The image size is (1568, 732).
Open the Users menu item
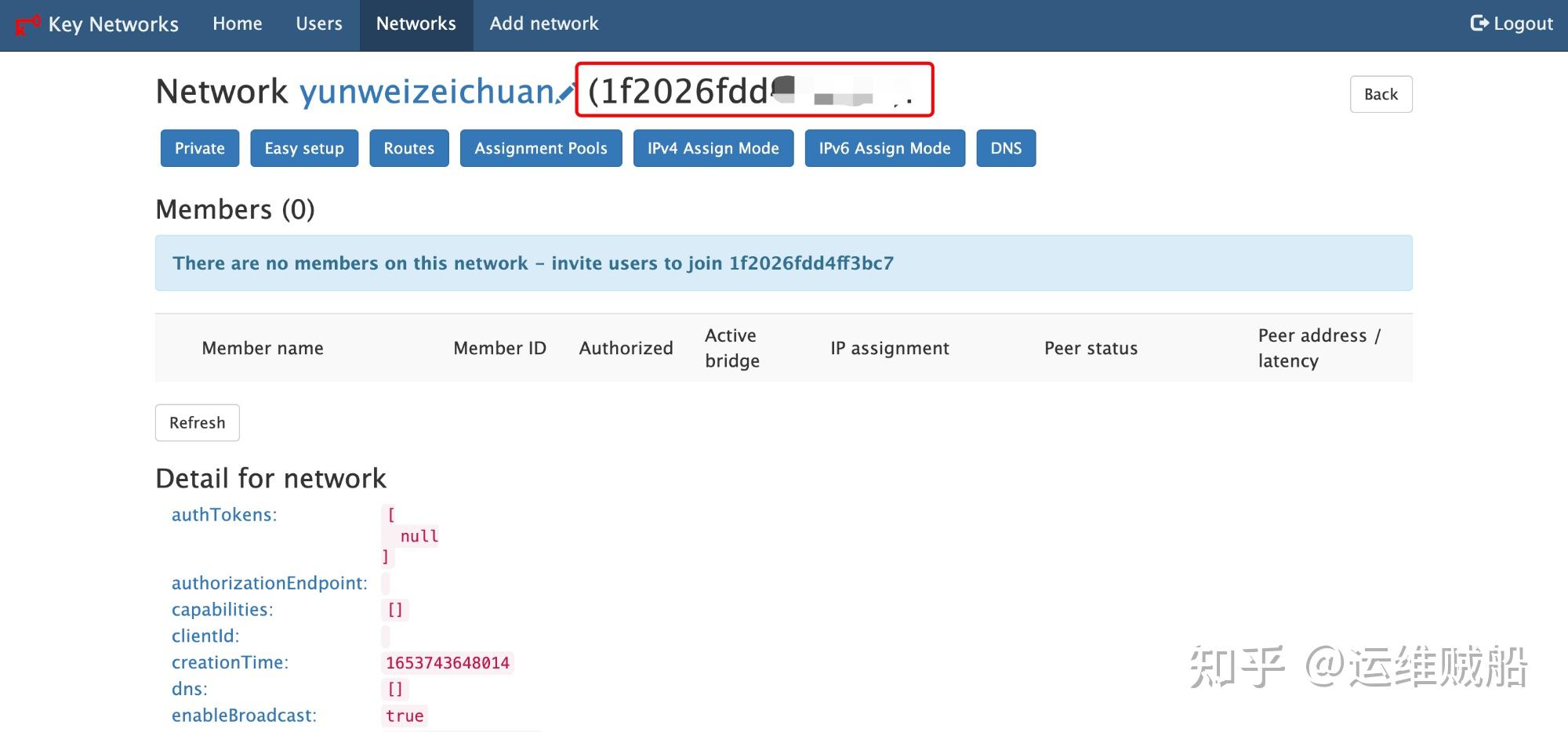pos(319,24)
